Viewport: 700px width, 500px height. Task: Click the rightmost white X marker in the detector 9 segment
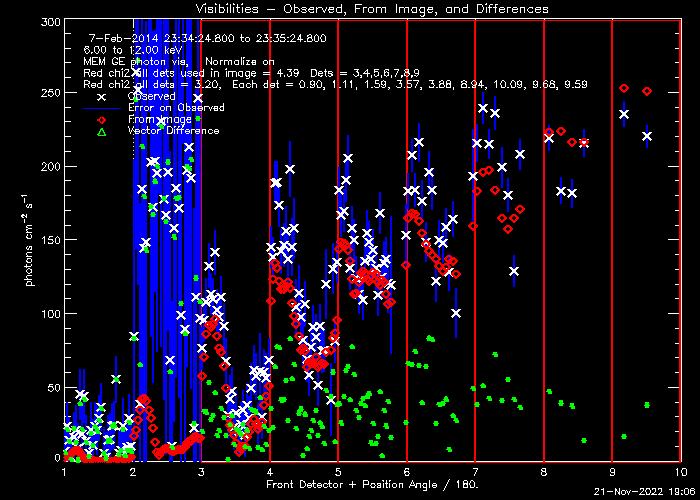(647, 137)
